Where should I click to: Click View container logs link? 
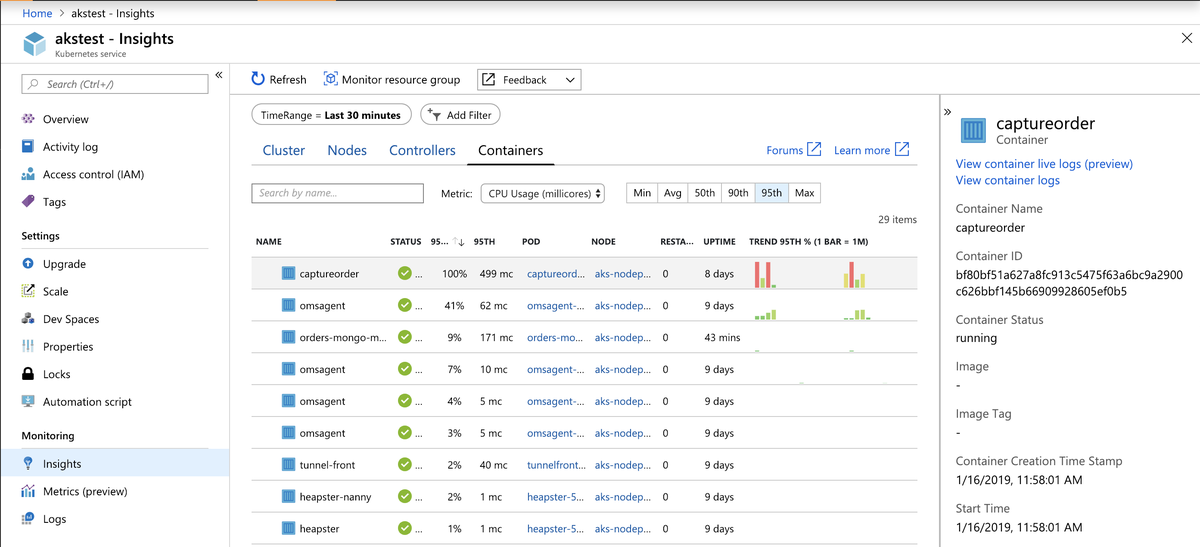[x=1007, y=180]
